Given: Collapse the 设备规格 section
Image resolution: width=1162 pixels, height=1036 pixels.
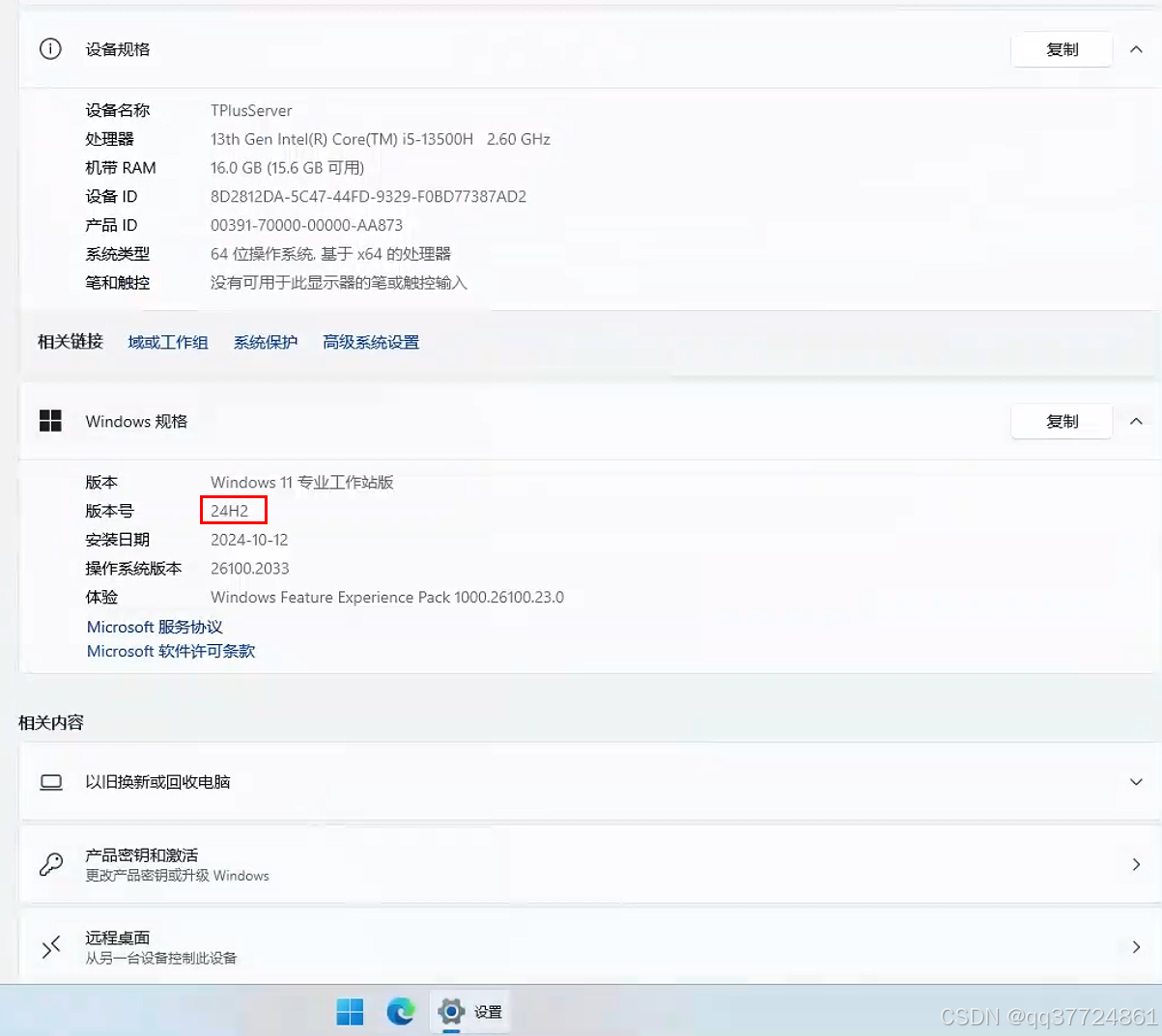Looking at the screenshot, I should click(1136, 49).
